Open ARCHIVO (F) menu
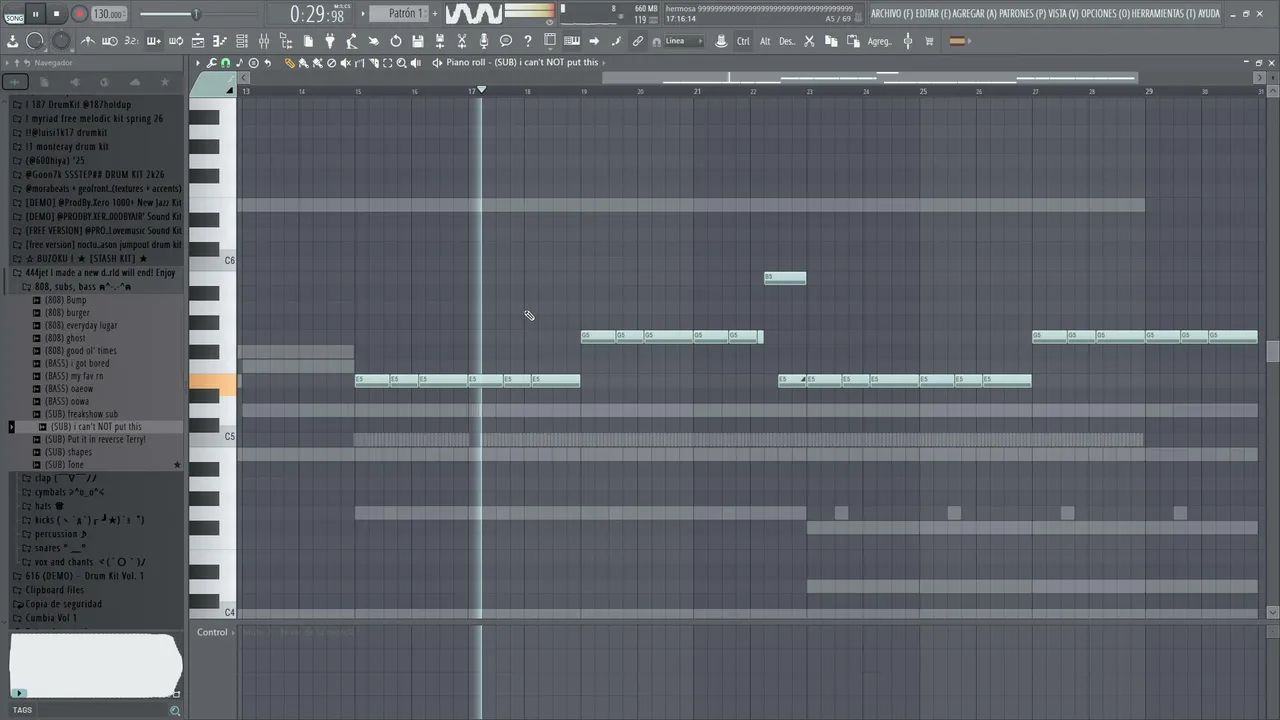Screen dimensions: 1280x720 click(891, 14)
